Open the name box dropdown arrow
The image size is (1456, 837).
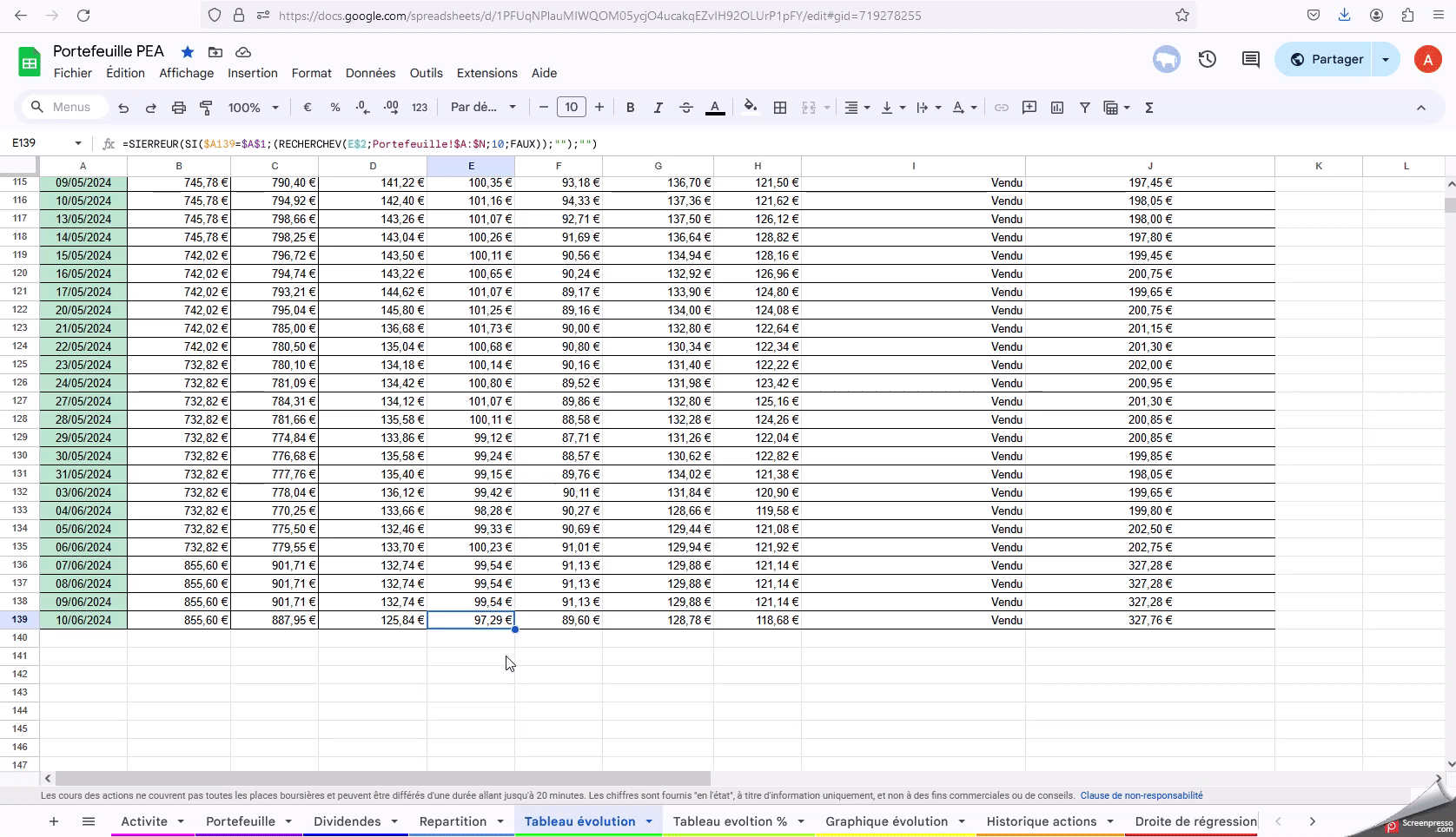click(78, 143)
